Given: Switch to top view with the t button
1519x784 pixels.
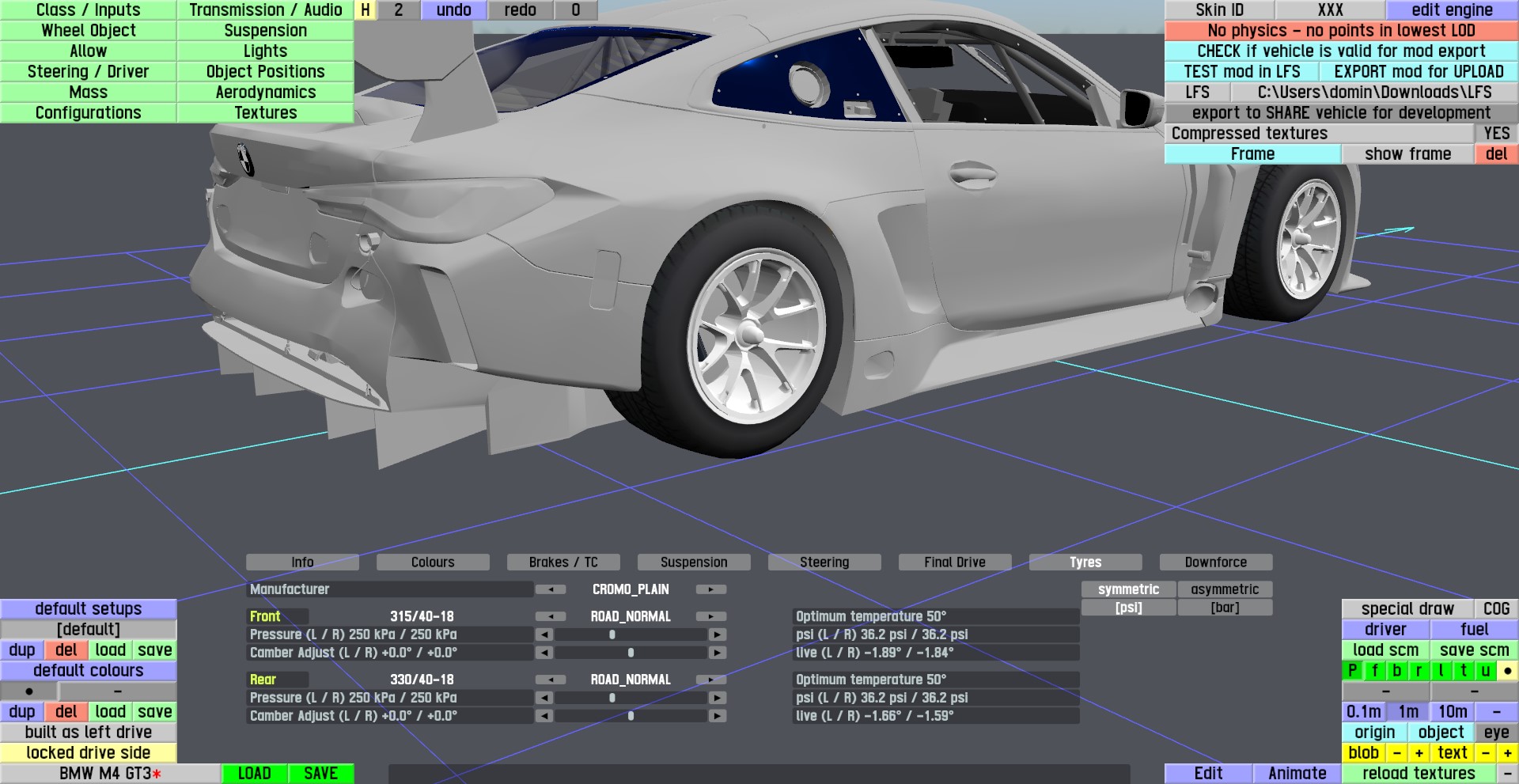Looking at the screenshot, I should pos(1464,671).
